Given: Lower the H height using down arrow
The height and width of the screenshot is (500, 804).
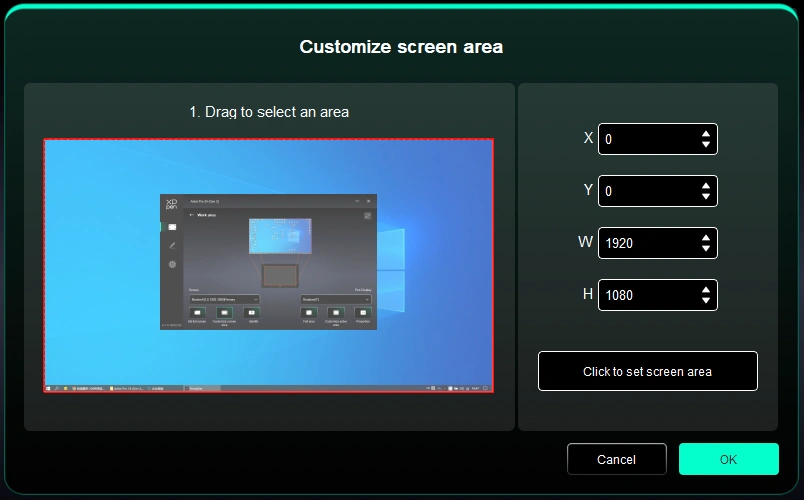Looking at the screenshot, I should coord(706,302).
